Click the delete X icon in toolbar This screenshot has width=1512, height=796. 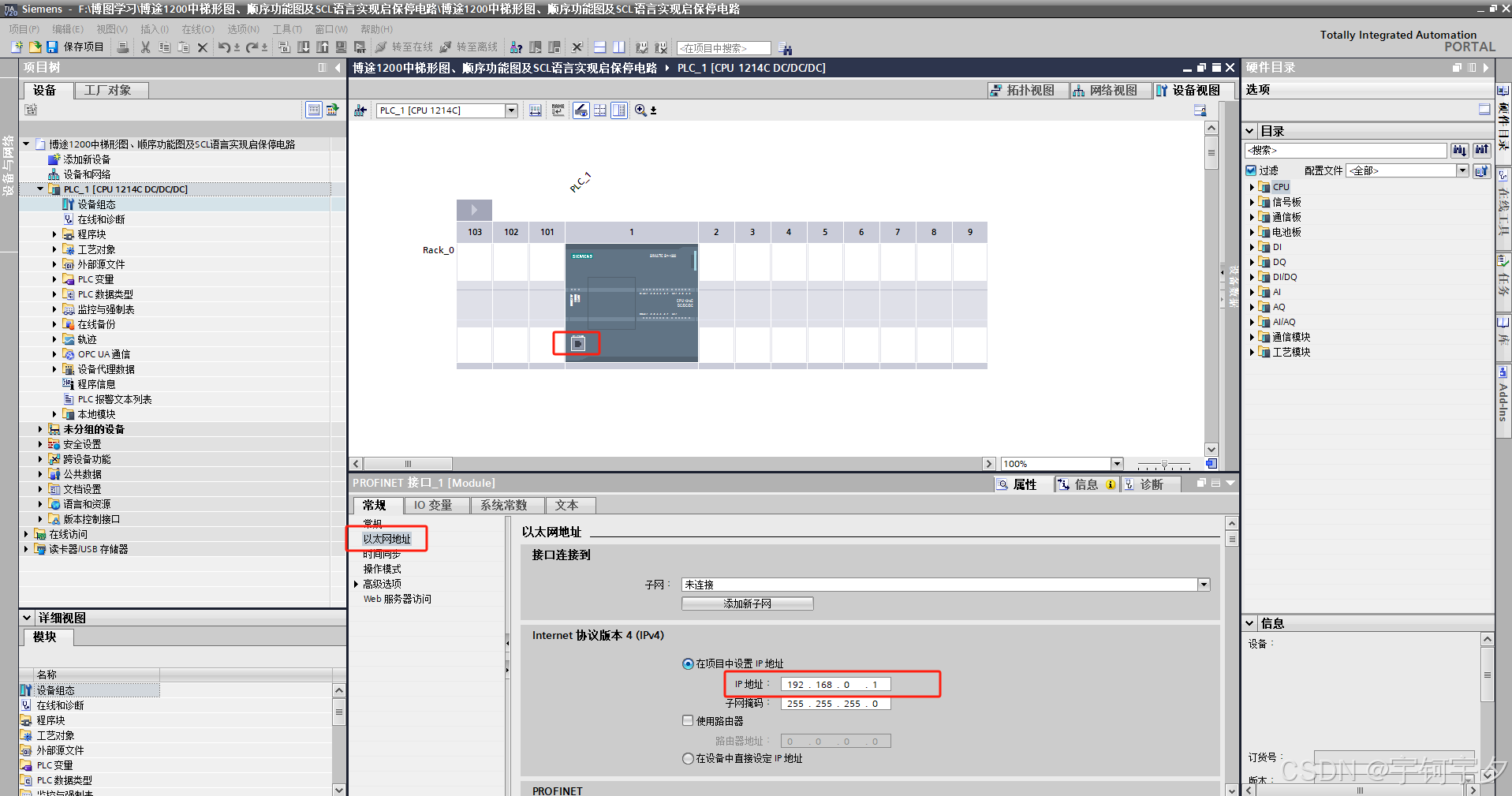[202, 47]
